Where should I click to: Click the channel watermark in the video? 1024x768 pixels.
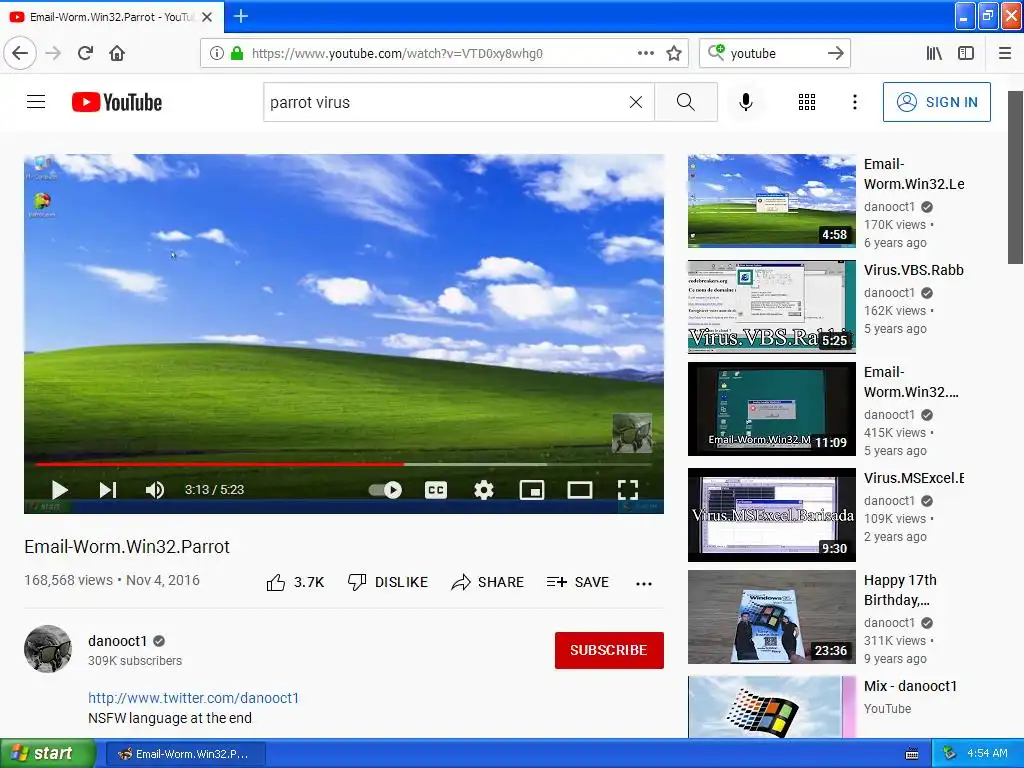click(632, 433)
